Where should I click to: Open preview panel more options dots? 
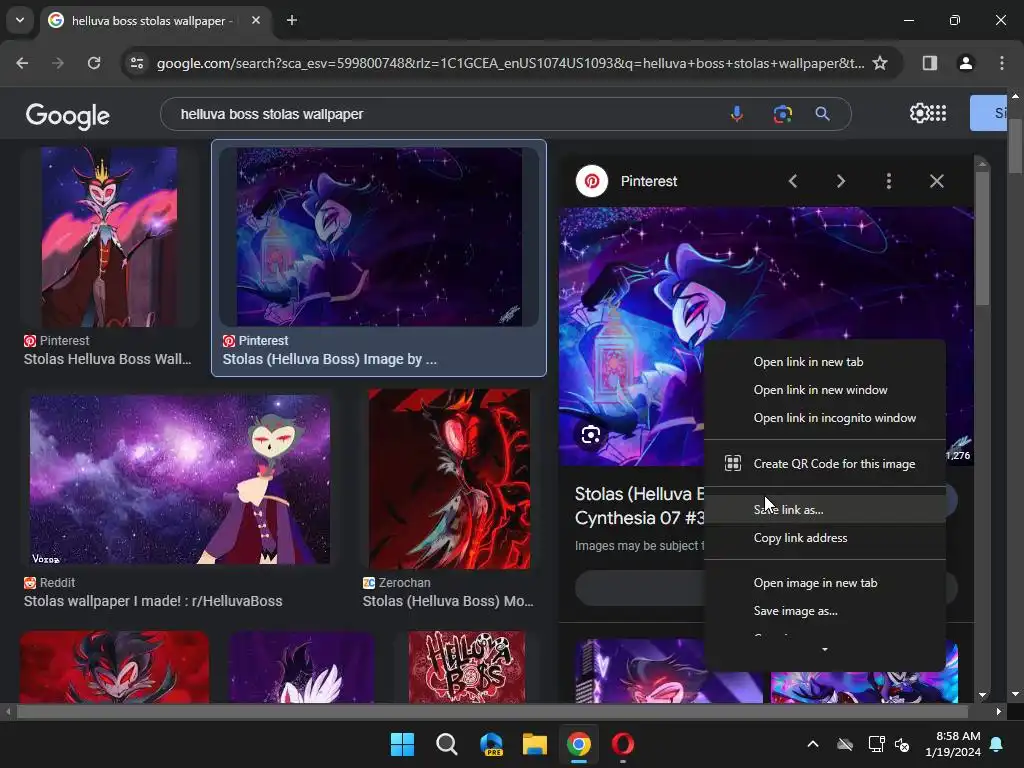889,181
